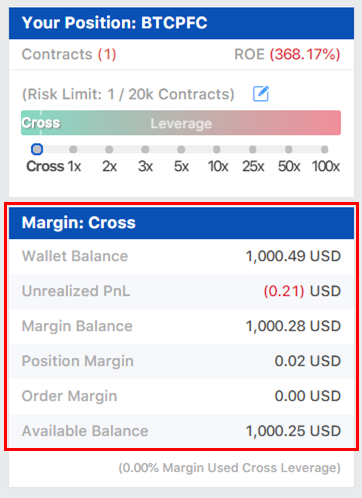This screenshot has width=362, height=498.
Task: Set leverage slider to 25x
Action: (x=253, y=149)
